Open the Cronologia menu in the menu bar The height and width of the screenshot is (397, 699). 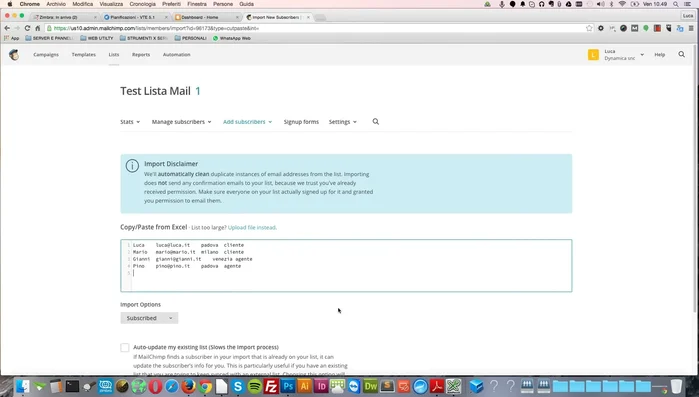tap(143, 4)
